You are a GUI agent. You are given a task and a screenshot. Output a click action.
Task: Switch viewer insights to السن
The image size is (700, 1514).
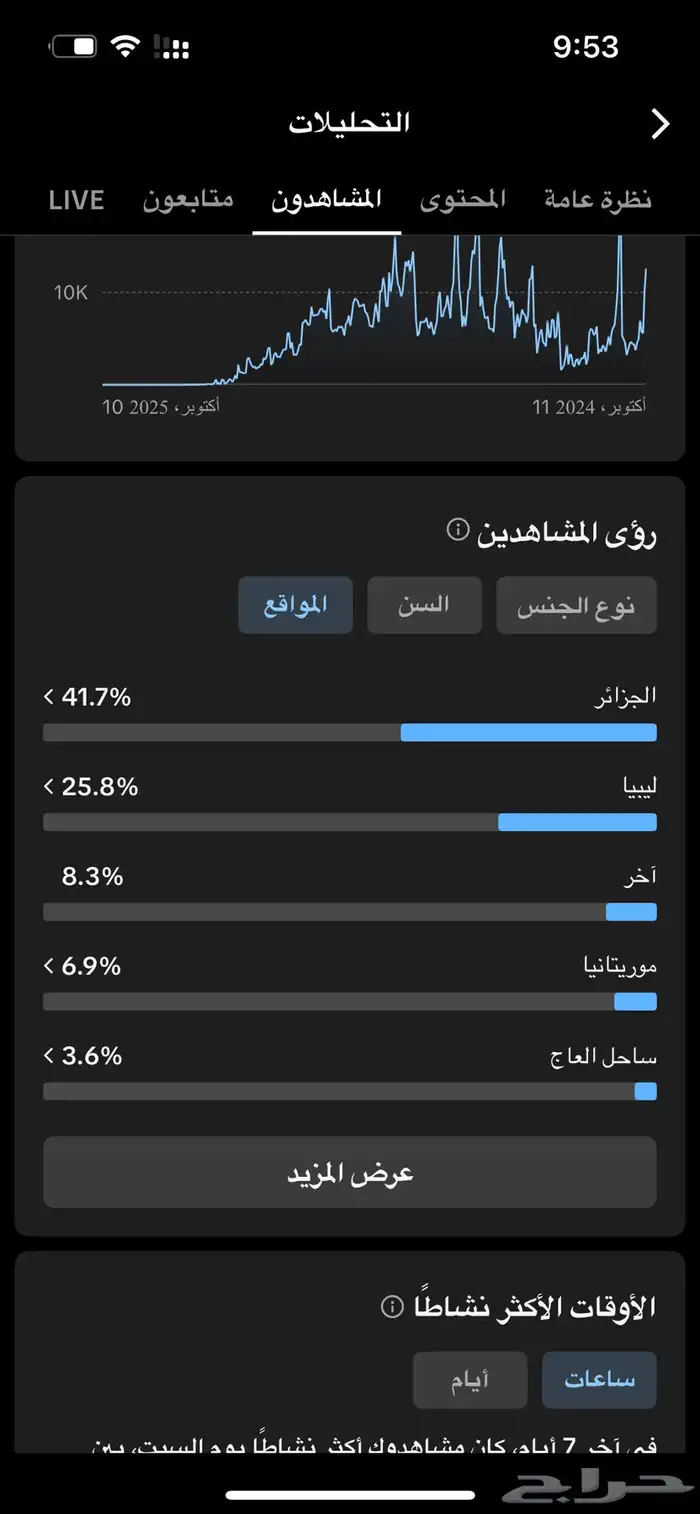[424, 605]
